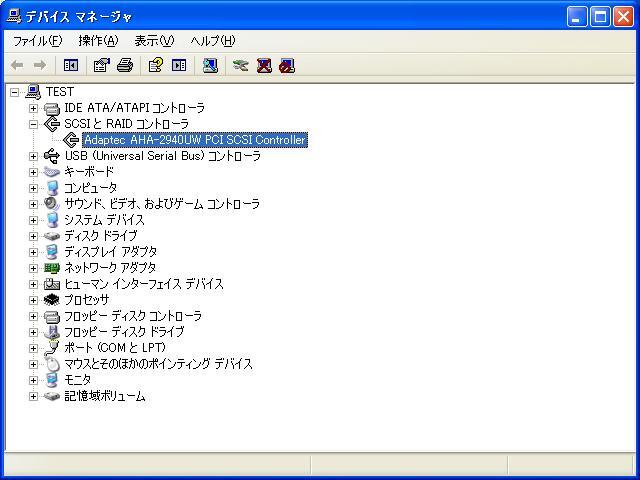This screenshot has height=480, width=640.
Task: Click the processor chip icon
Action: pos(52,300)
